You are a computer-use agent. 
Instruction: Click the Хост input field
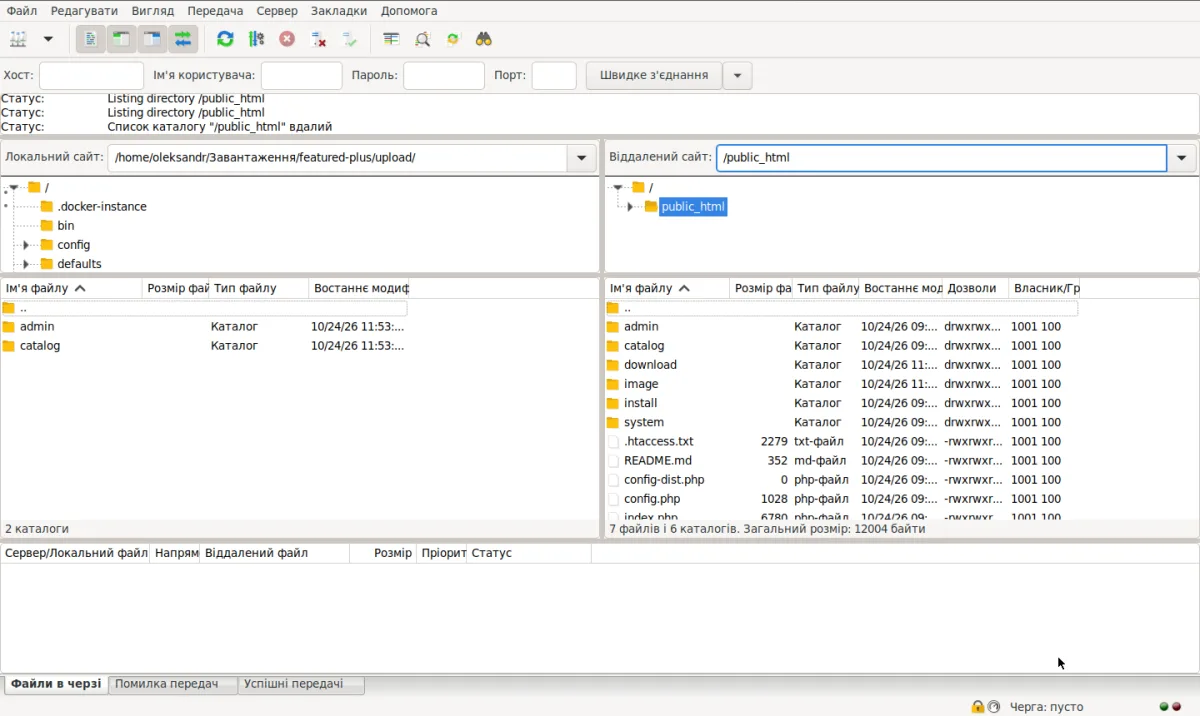pyautogui.click(x=91, y=75)
